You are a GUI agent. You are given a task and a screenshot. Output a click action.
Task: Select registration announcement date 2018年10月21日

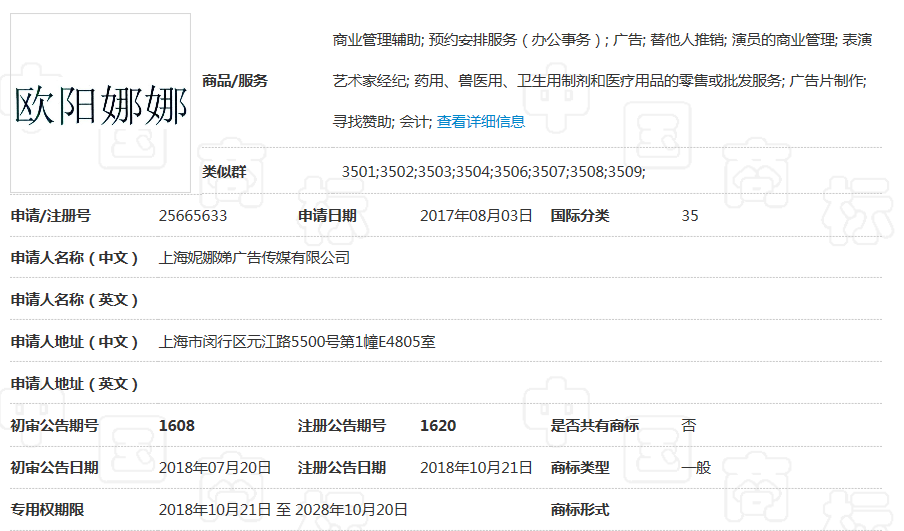point(476,468)
